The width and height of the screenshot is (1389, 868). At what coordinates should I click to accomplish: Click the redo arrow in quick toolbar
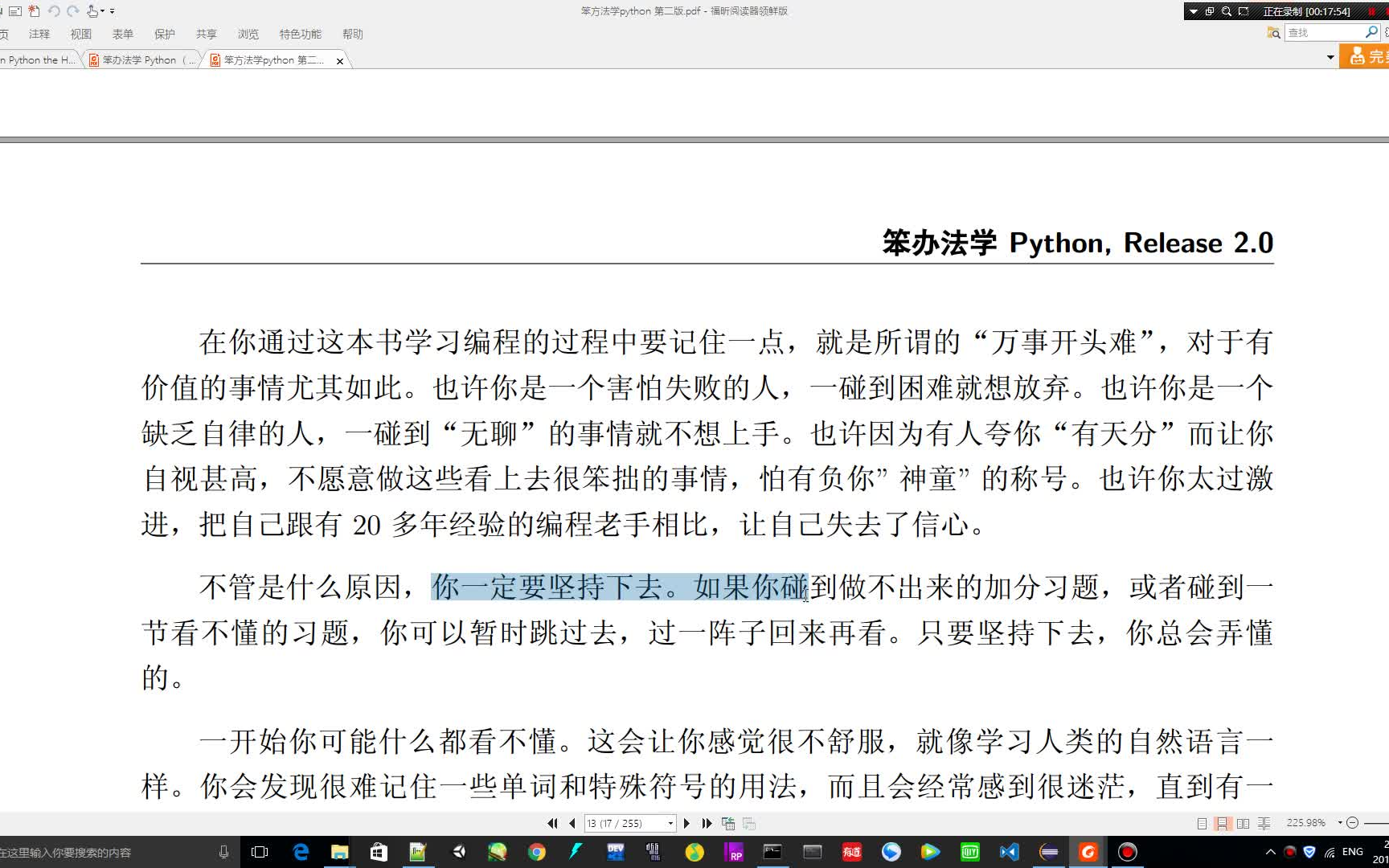click(x=73, y=11)
